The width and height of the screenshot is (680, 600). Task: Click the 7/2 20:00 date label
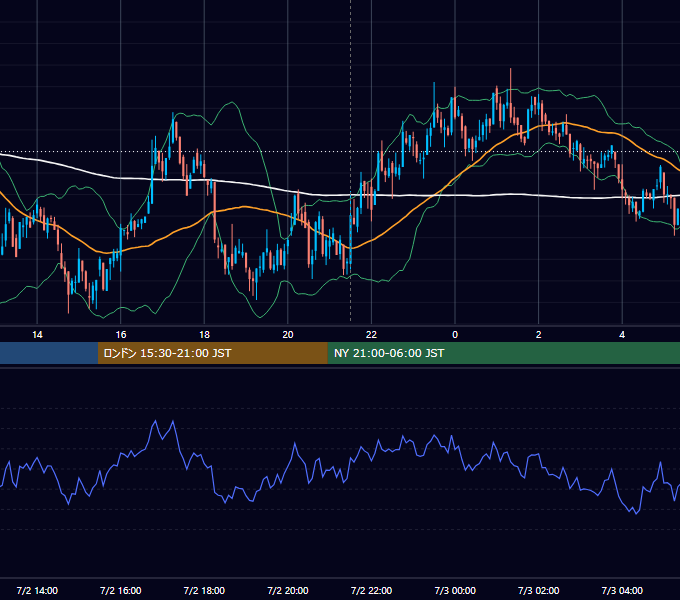pos(288,590)
